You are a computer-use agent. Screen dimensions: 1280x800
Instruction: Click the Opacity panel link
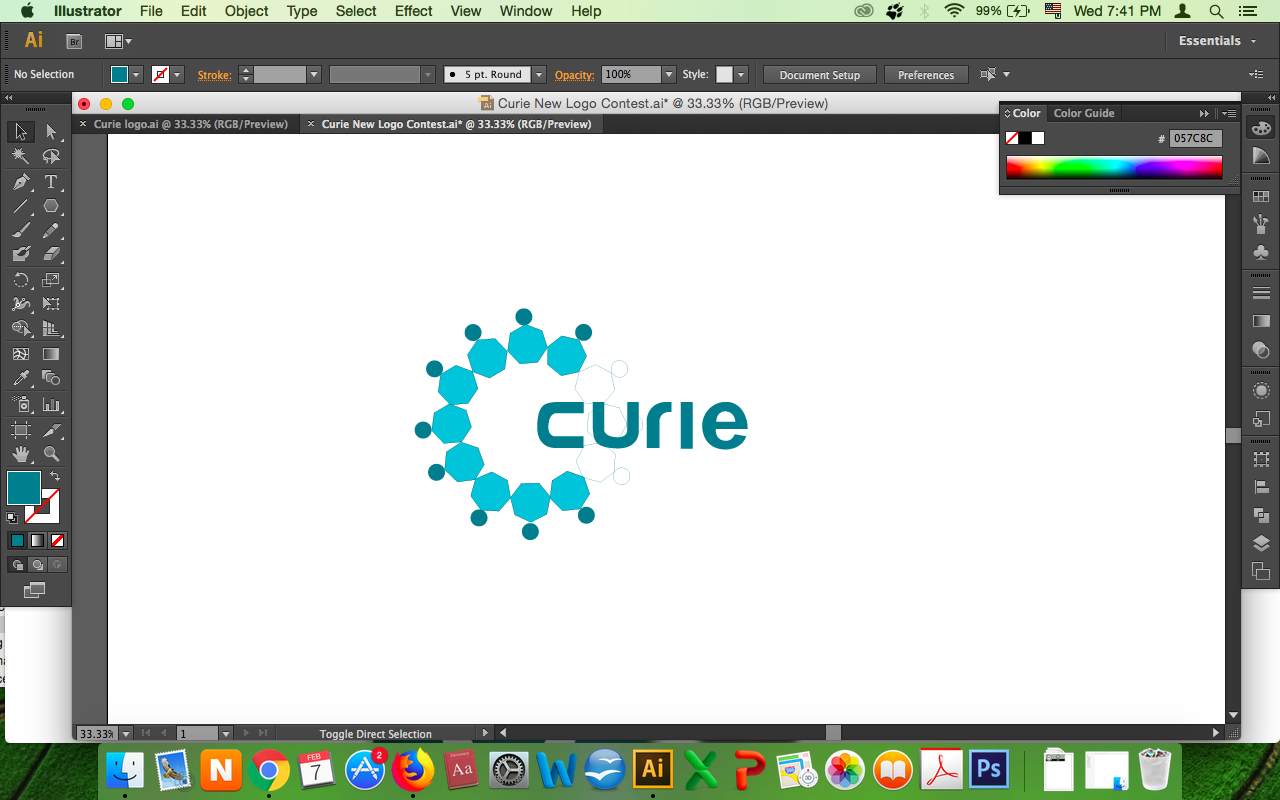coord(575,75)
